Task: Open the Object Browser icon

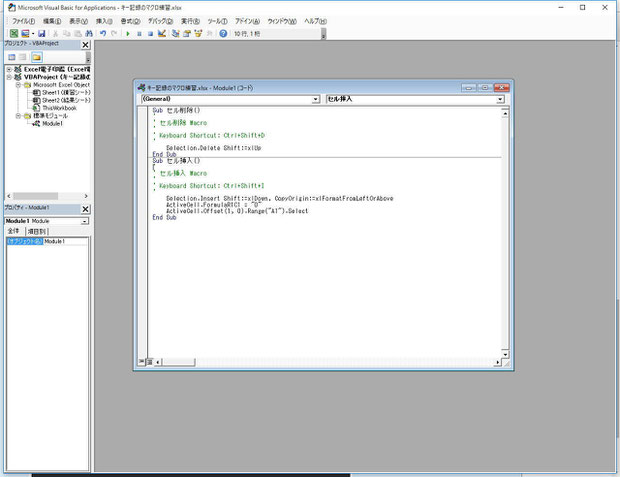Action: point(198,34)
